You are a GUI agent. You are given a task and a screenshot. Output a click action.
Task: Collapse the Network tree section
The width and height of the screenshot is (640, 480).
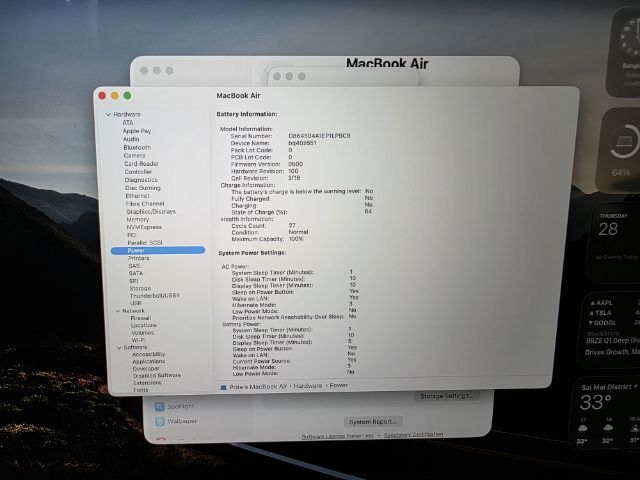(118, 311)
